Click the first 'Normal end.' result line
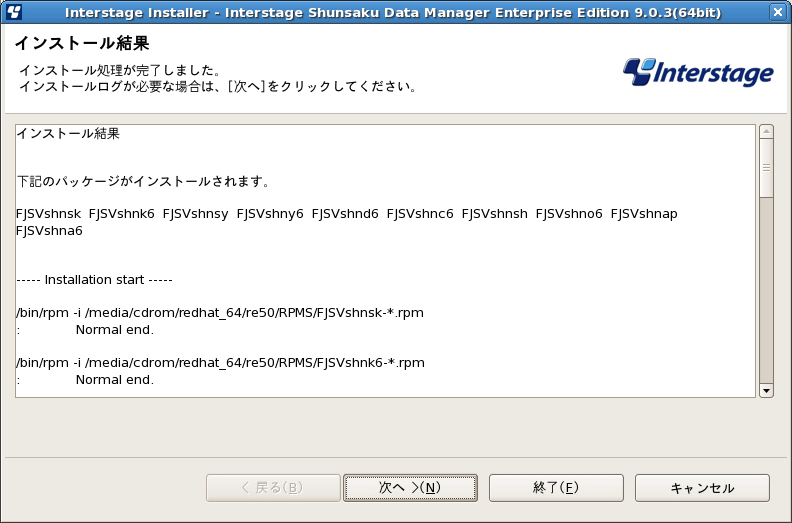Image resolution: width=792 pixels, height=523 pixels. tap(115, 330)
